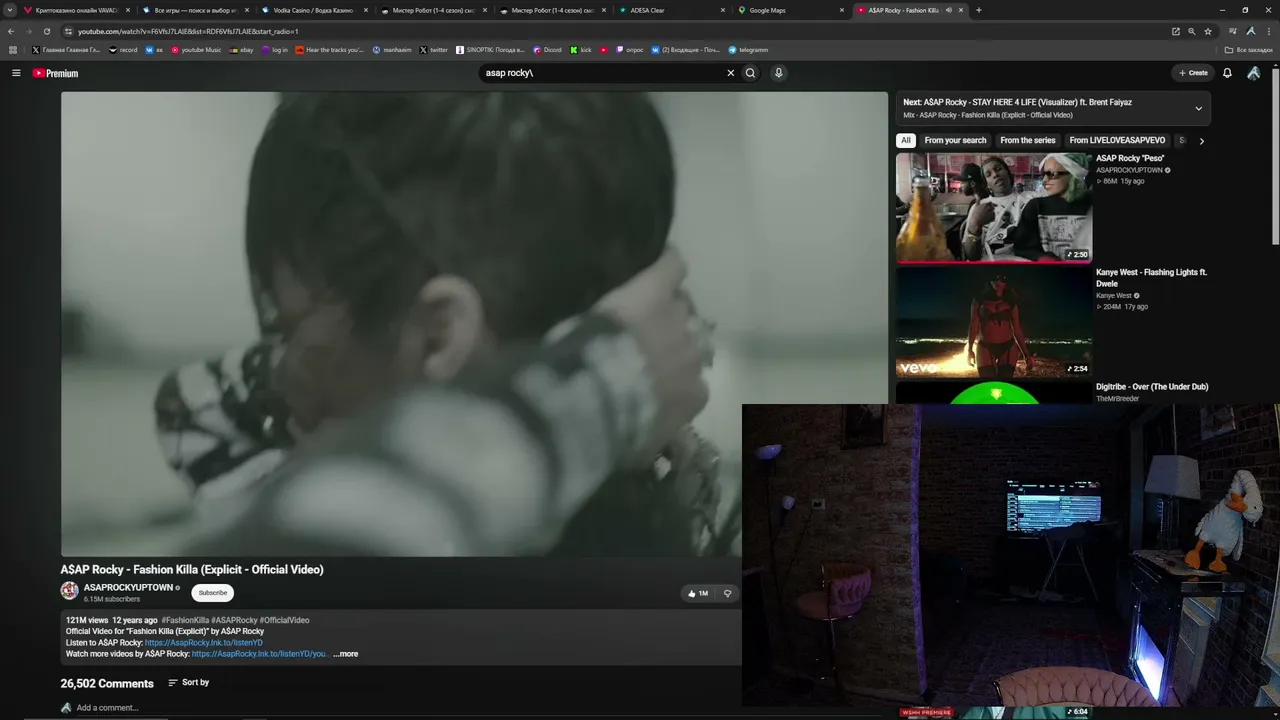
Task: Open the Sort by comments dropdown
Action: point(188,682)
